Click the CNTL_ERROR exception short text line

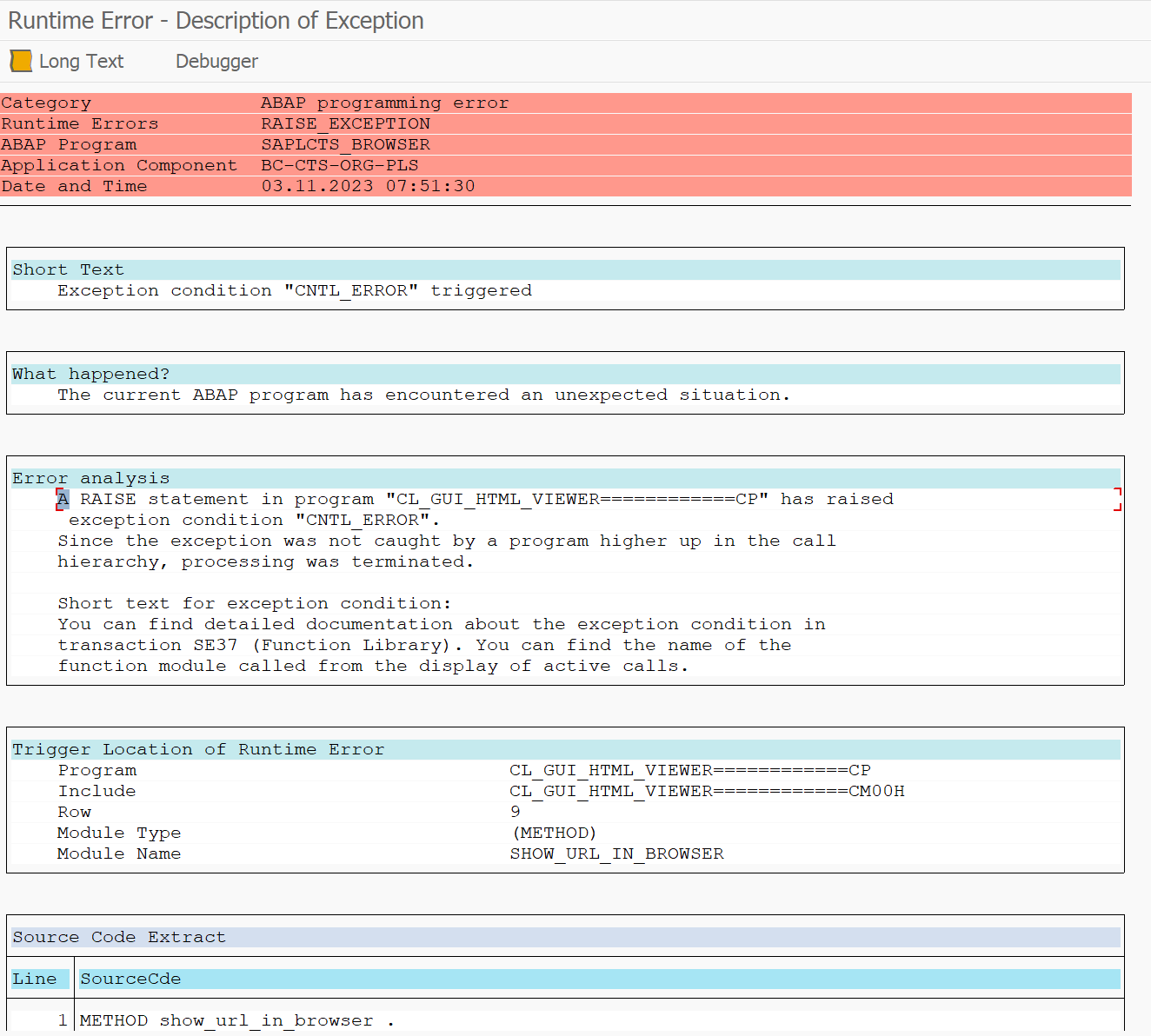click(x=295, y=290)
